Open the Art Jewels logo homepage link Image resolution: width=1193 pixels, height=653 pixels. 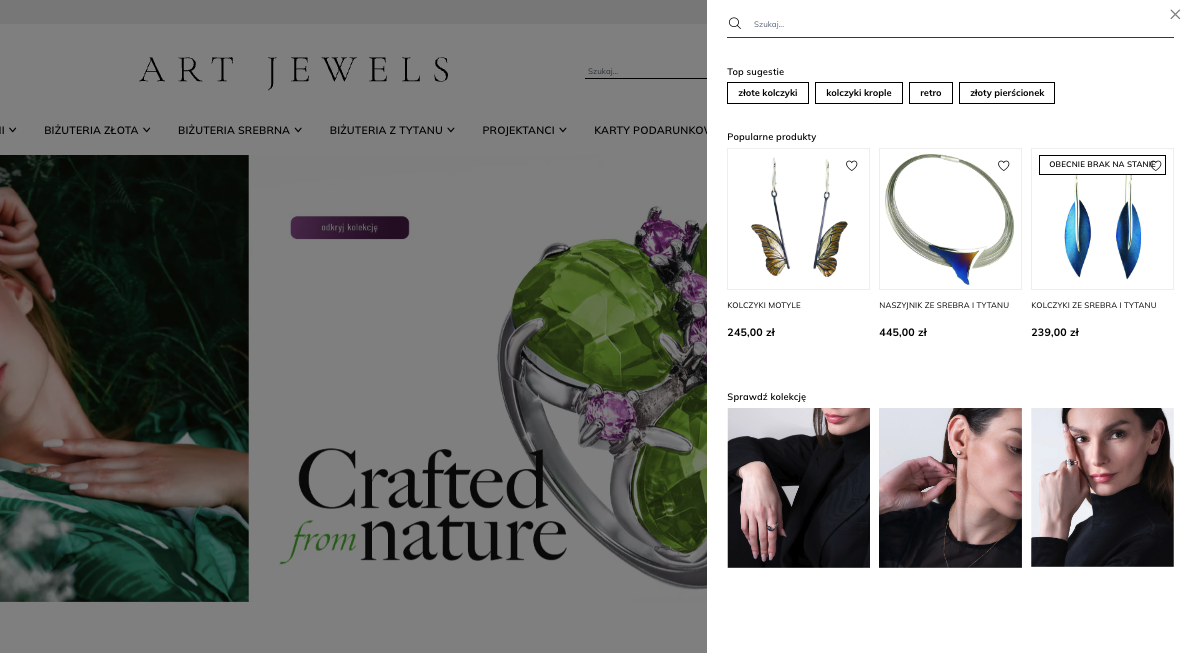click(x=295, y=71)
